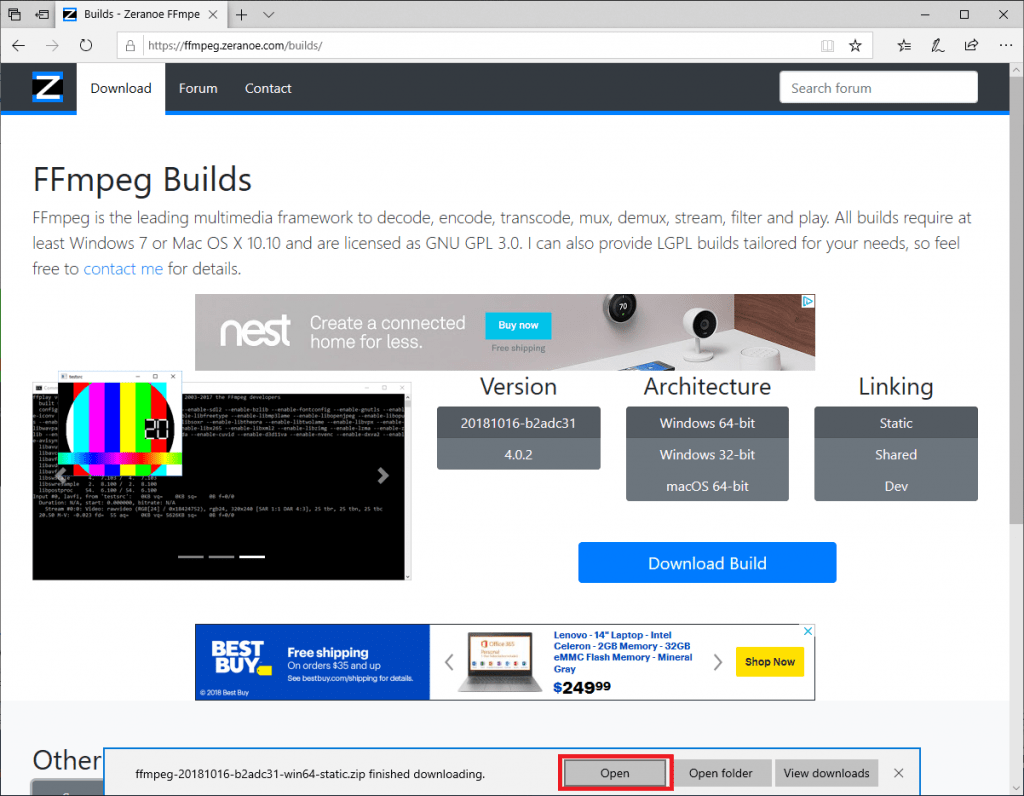The image size is (1024, 796).
Task: Dismiss the download notification bar
Action: (899, 773)
